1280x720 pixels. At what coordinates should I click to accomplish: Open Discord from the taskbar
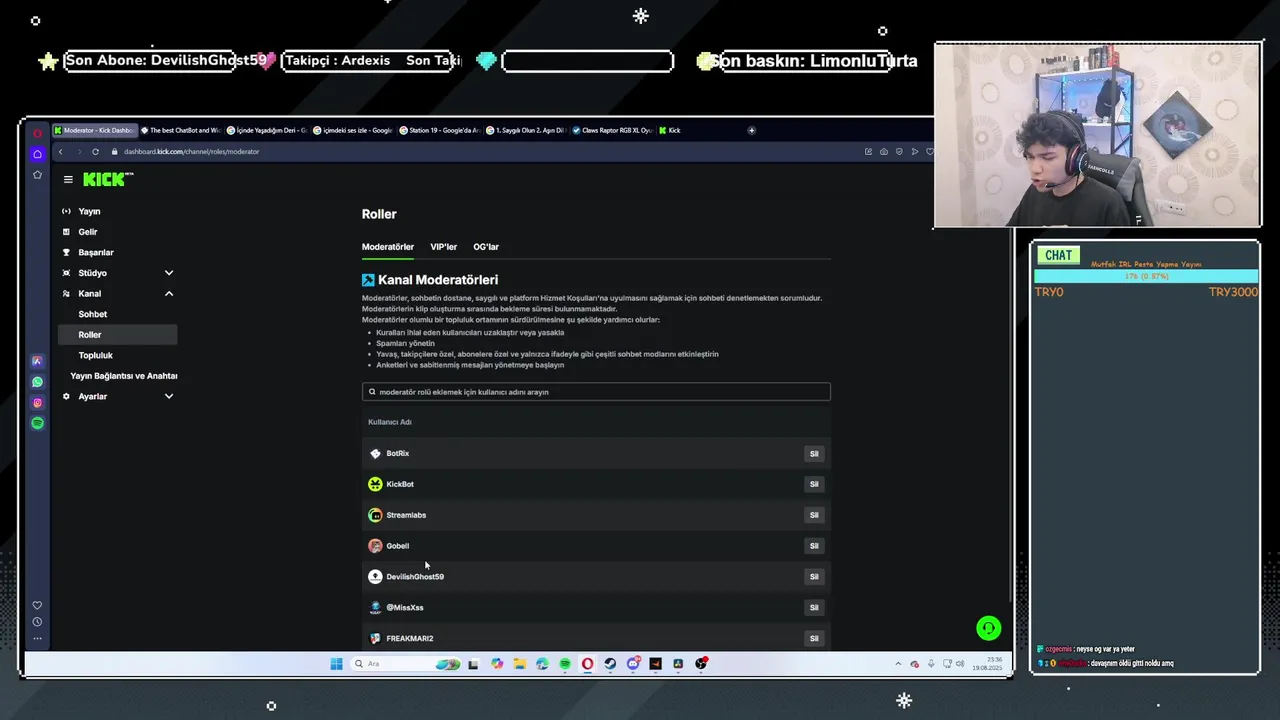pyautogui.click(x=633, y=663)
